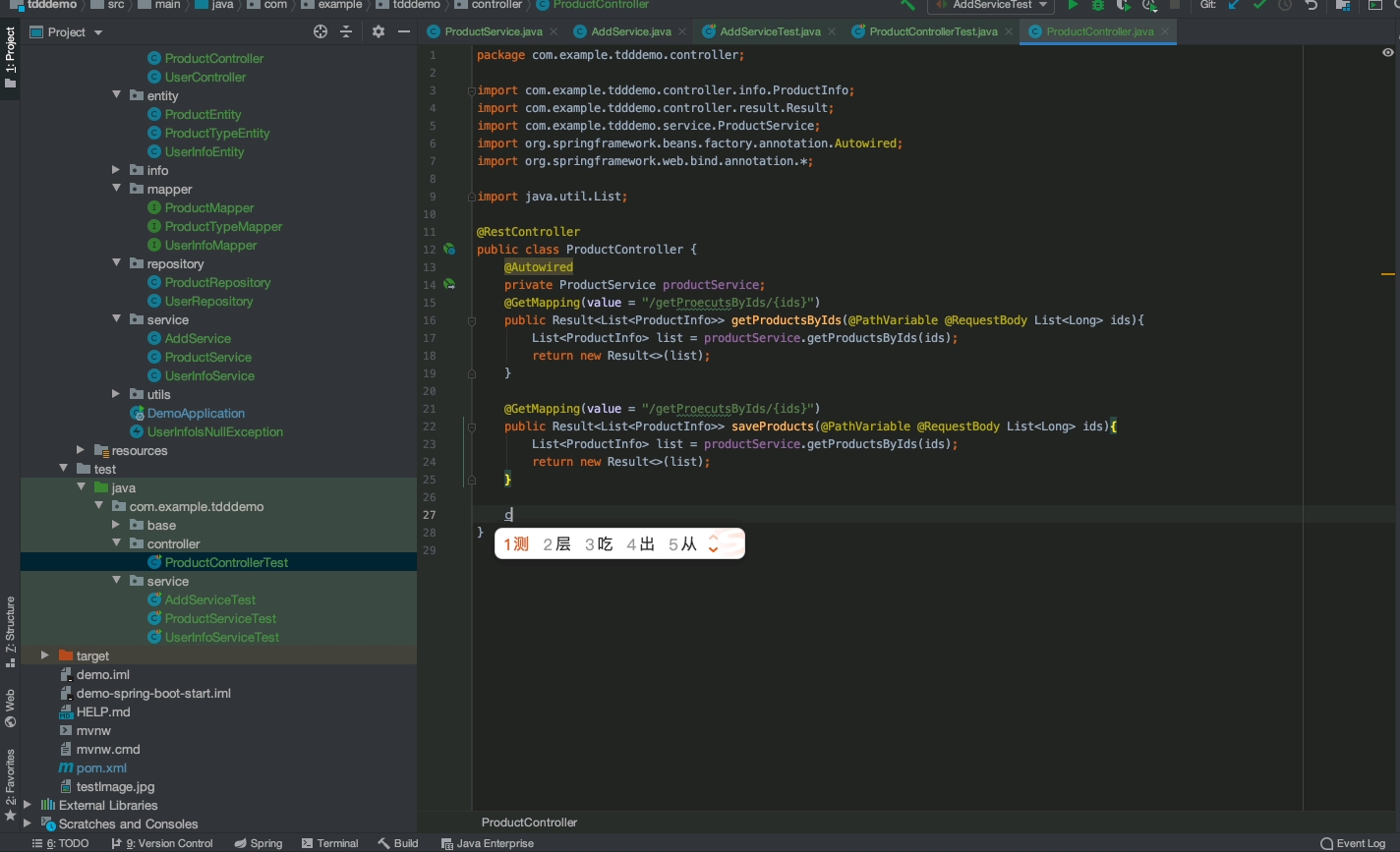Open the project structure icon
Viewport: 1400px width, 852px height.
coord(1343,5)
